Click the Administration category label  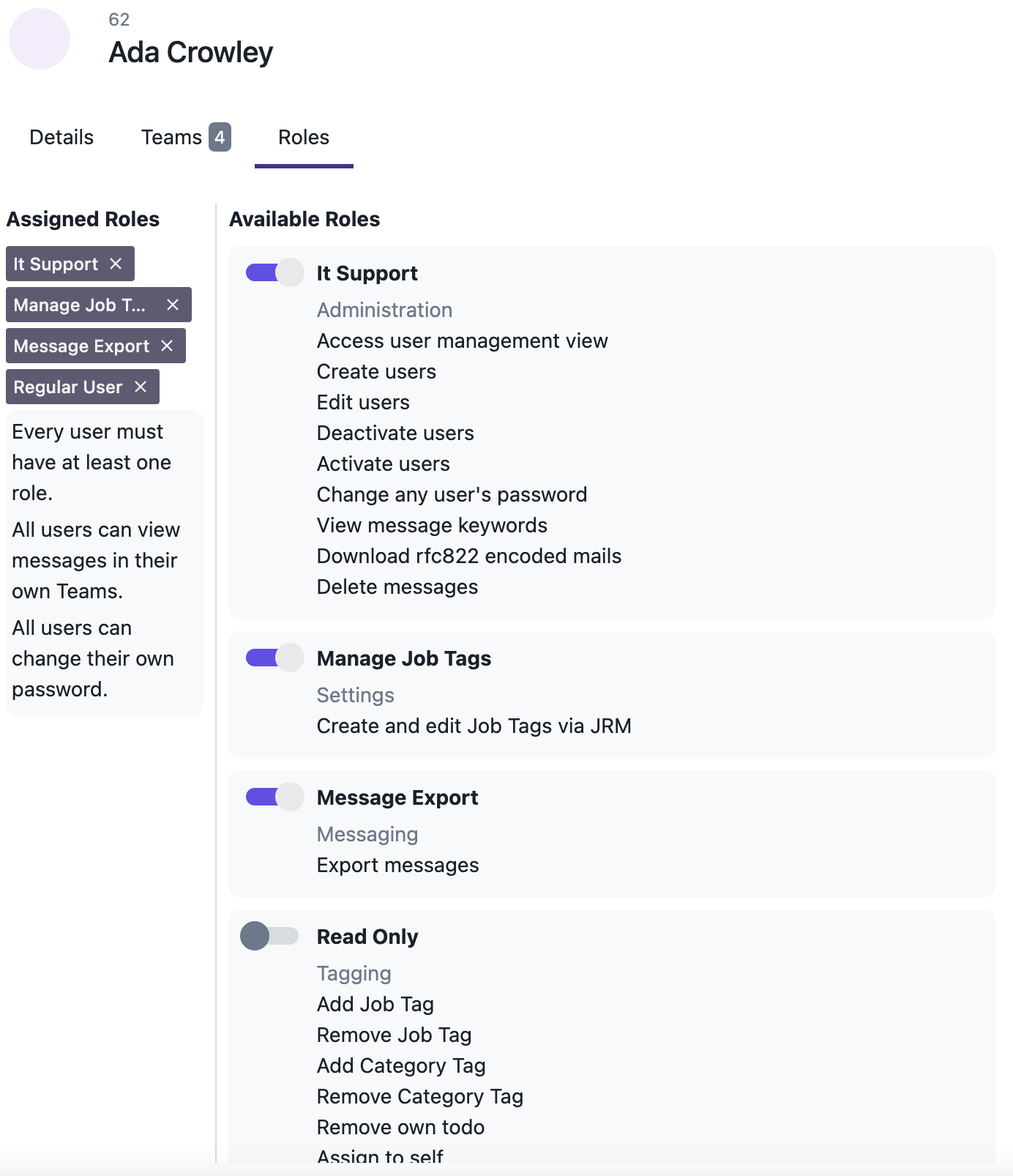pos(384,310)
